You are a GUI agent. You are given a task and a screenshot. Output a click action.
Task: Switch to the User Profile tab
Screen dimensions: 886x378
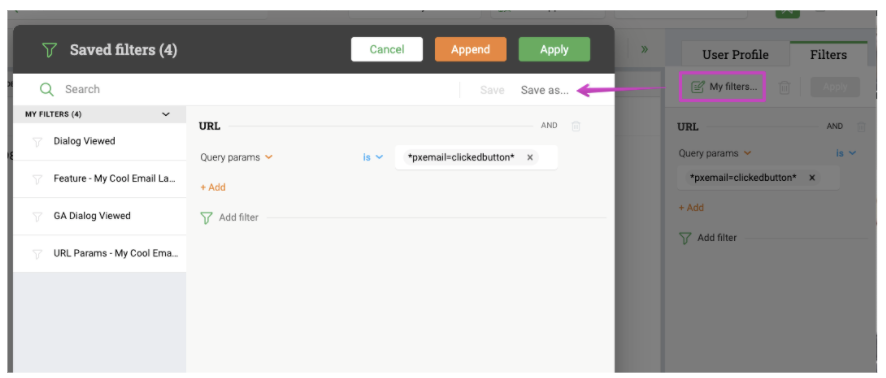point(735,55)
